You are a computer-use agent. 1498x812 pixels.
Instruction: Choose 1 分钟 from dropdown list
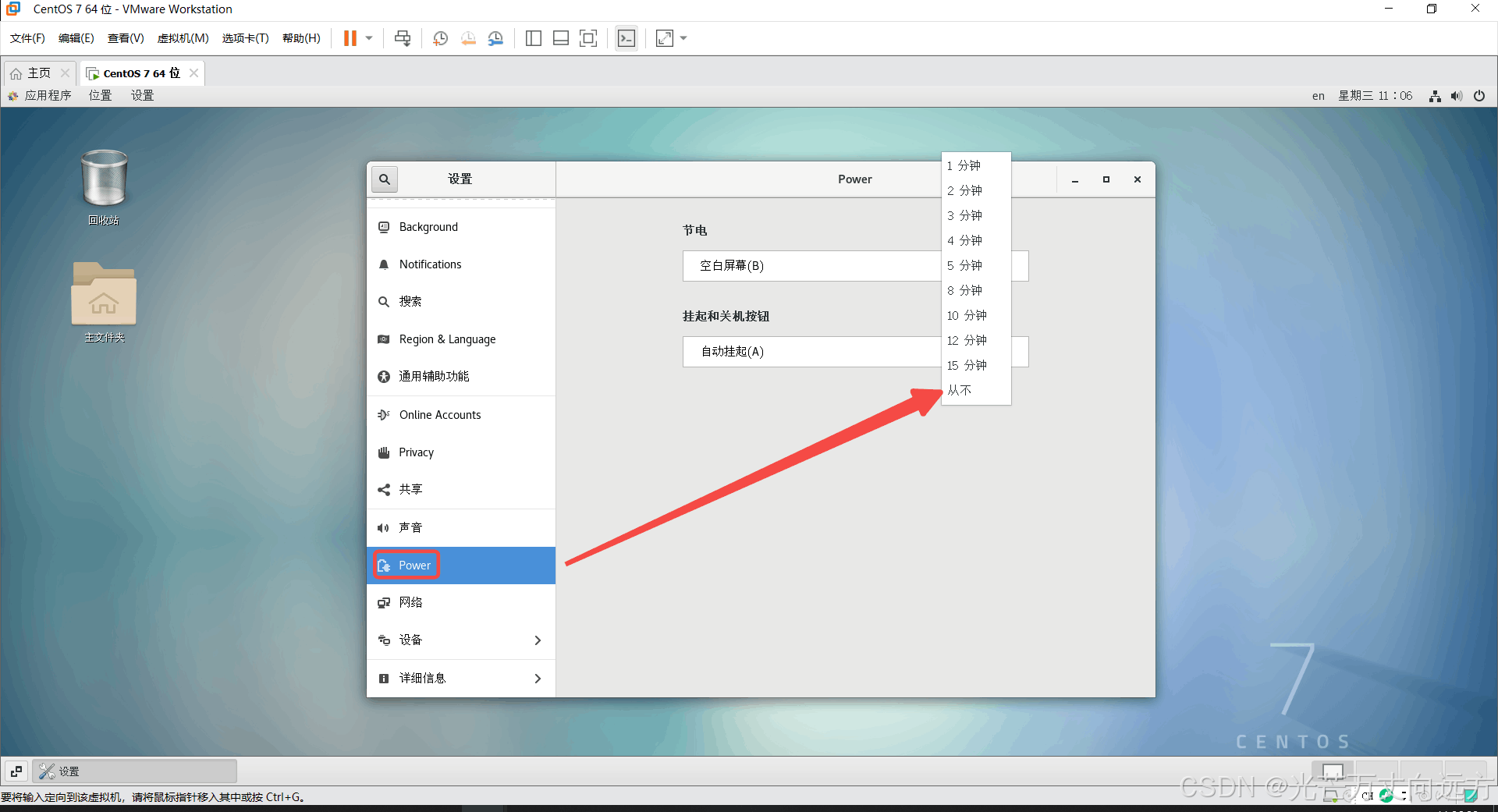point(976,165)
